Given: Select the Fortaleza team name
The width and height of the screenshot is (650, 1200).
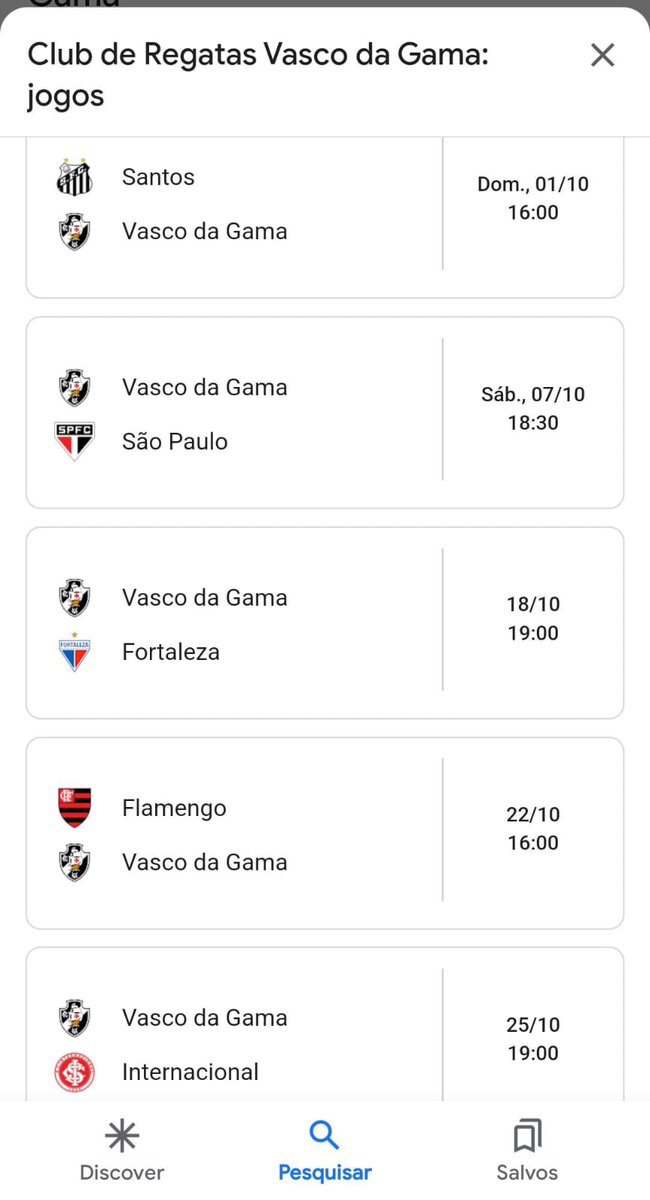Looking at the screenshot, I should coord(171,652).
